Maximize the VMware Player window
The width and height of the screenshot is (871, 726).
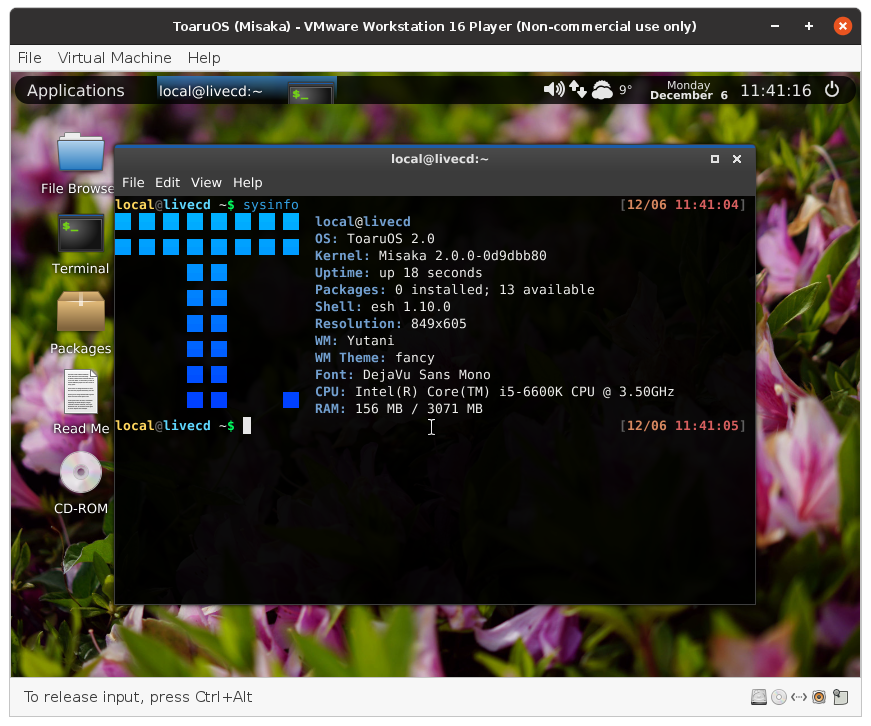coord(809,26)
